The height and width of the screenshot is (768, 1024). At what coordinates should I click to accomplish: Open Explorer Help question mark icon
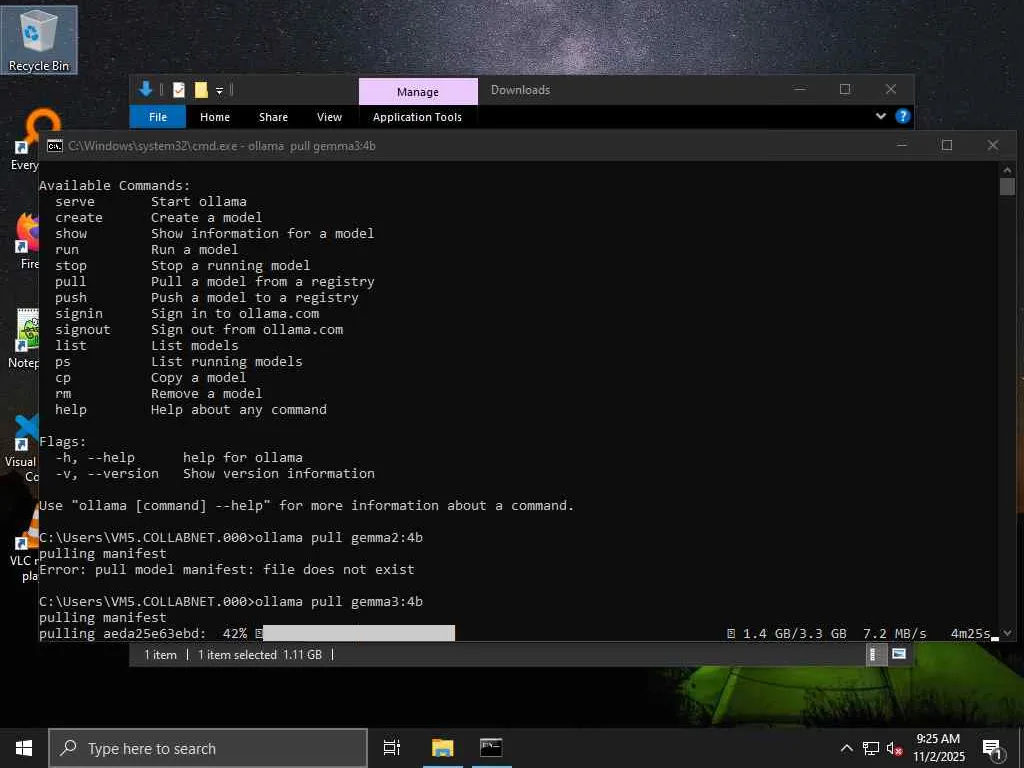(903, 116)
